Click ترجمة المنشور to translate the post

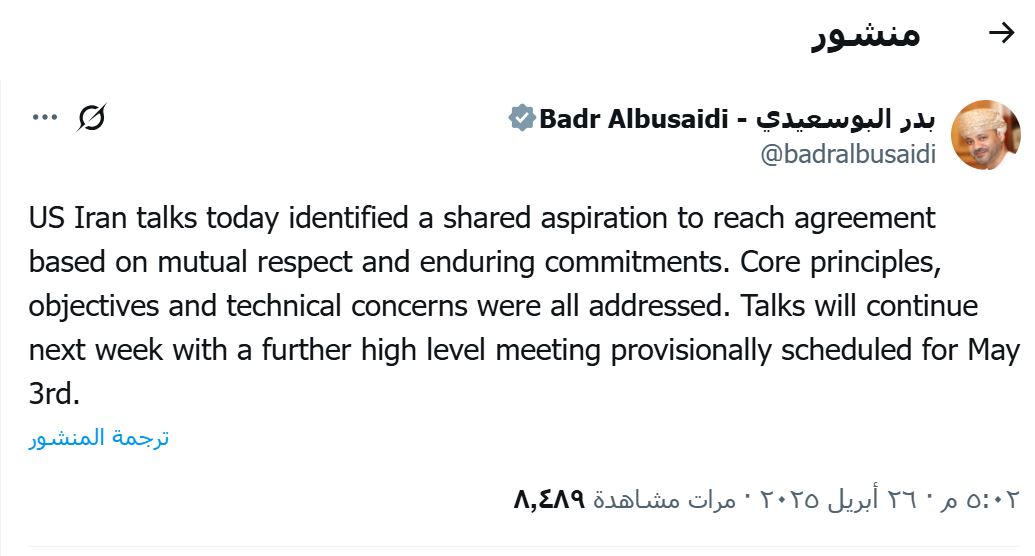coord(99,437)
